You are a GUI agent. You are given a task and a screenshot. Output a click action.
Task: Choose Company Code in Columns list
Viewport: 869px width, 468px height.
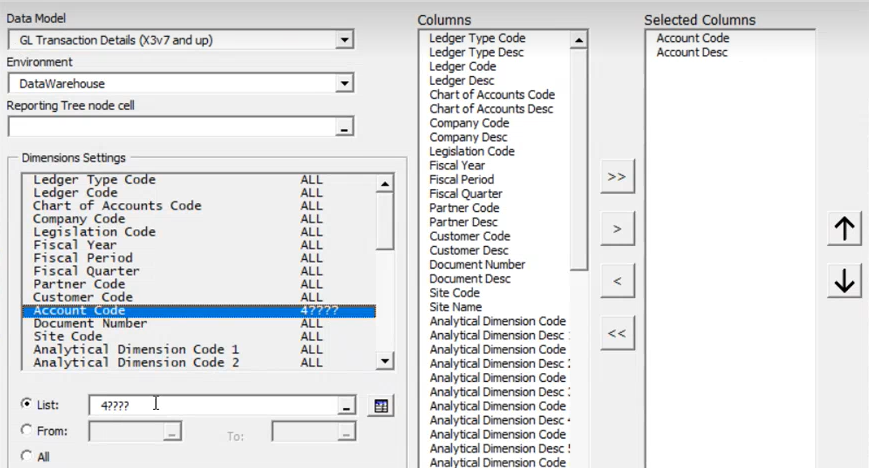[469, 123]
